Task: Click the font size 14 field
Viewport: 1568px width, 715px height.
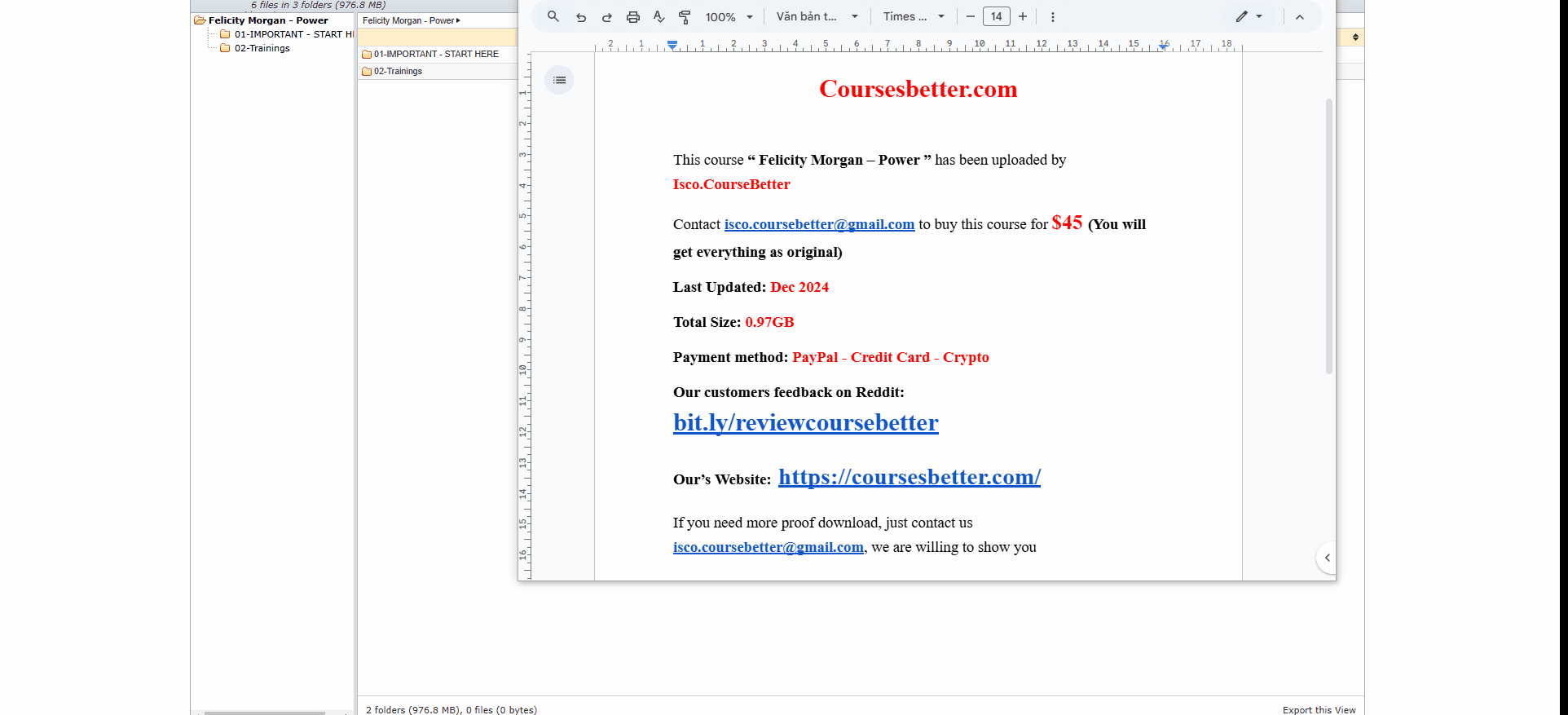Action: point(997,16)
